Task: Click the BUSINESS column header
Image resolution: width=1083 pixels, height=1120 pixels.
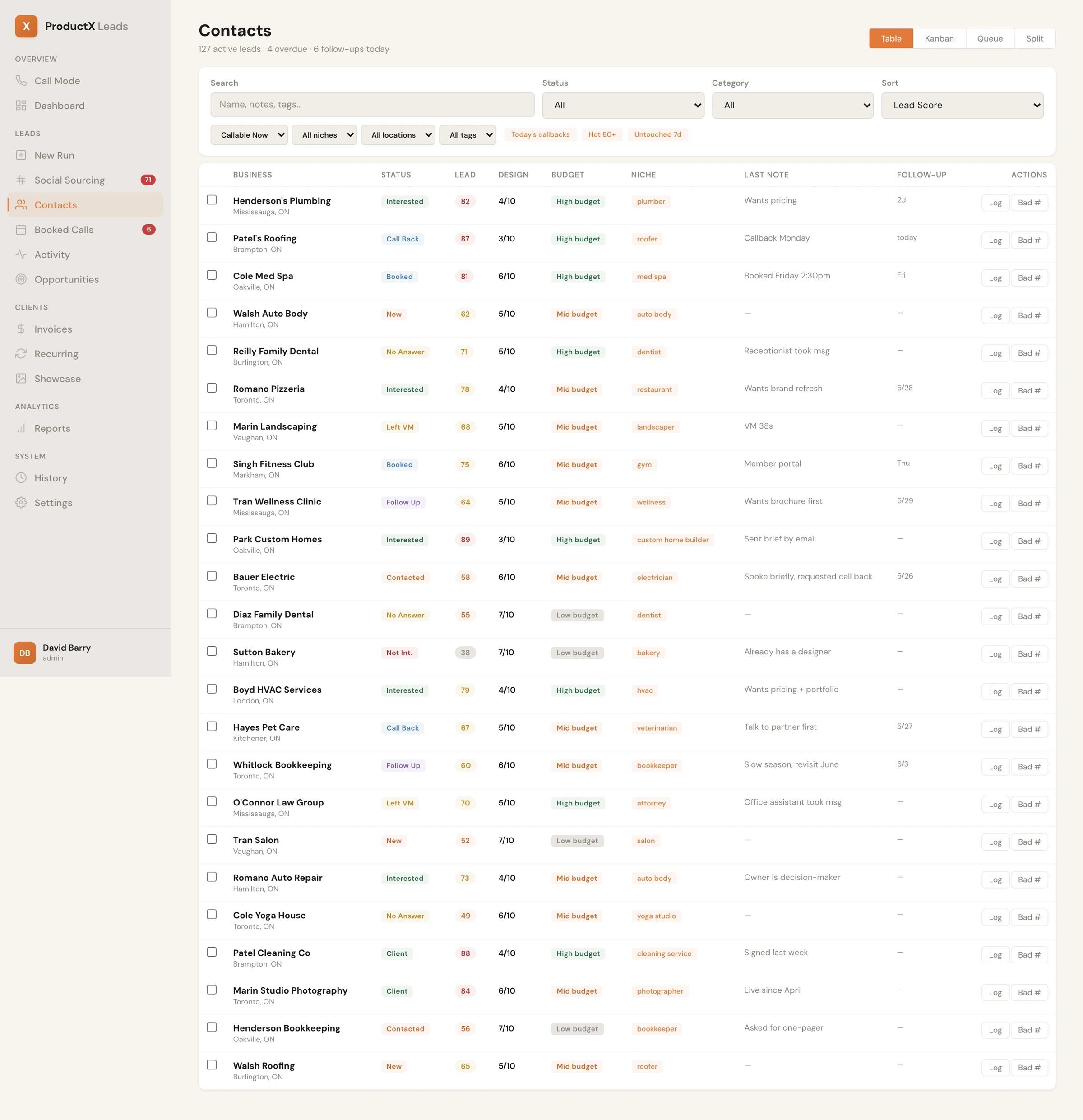Action: click(x=253, y=175)
